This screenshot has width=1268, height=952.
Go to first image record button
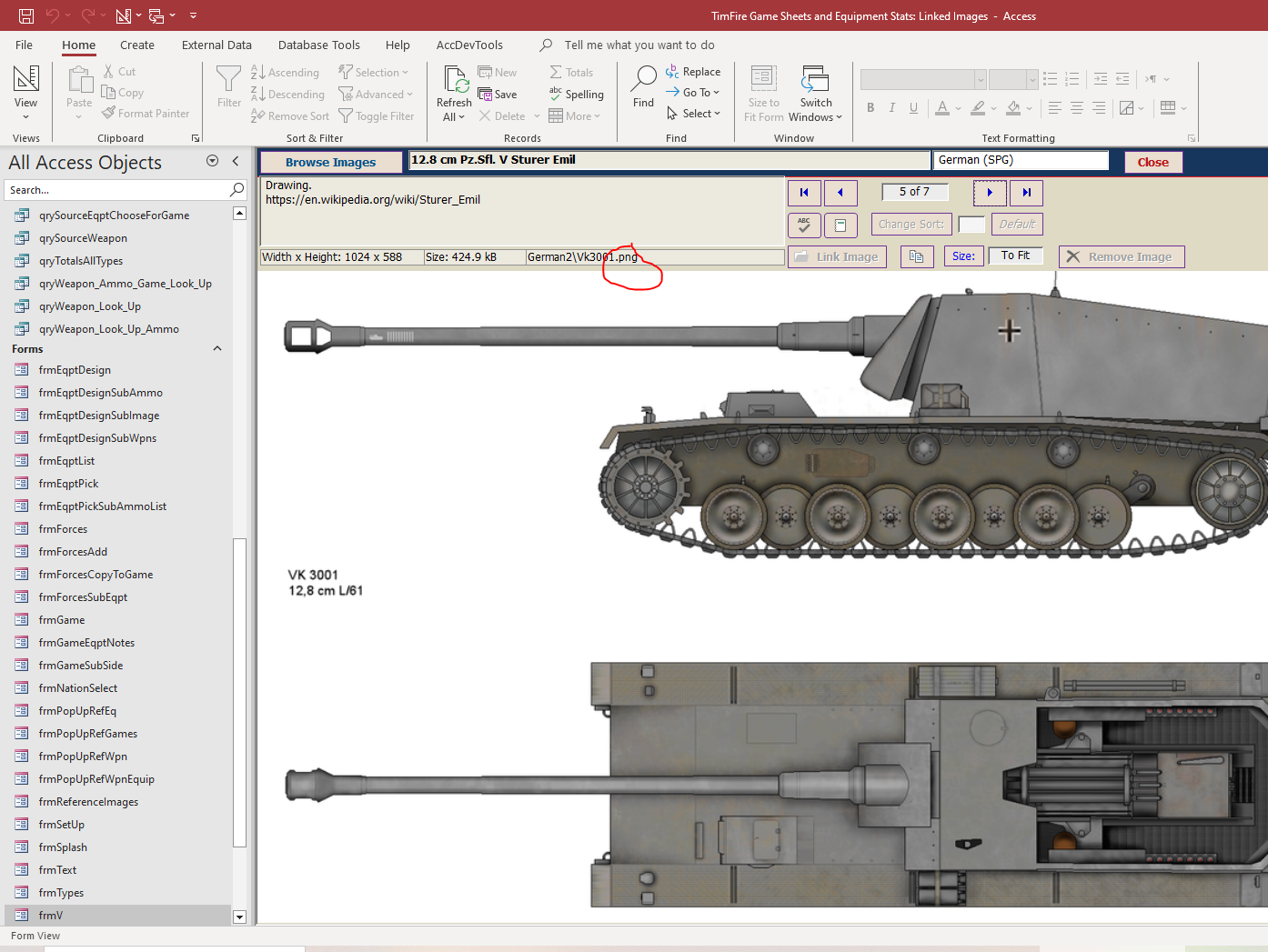[804, 193]
